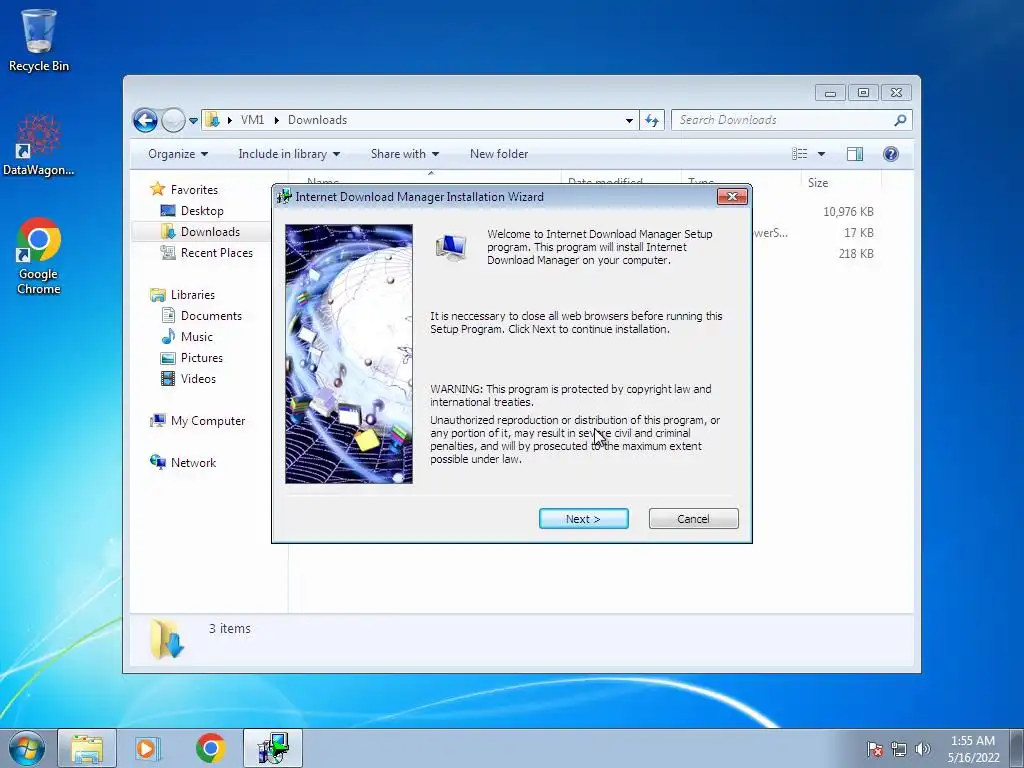This screenshot has height=768, width=1024.
Task: Expand the address bar history dropdown
Action: pos(629,120)
